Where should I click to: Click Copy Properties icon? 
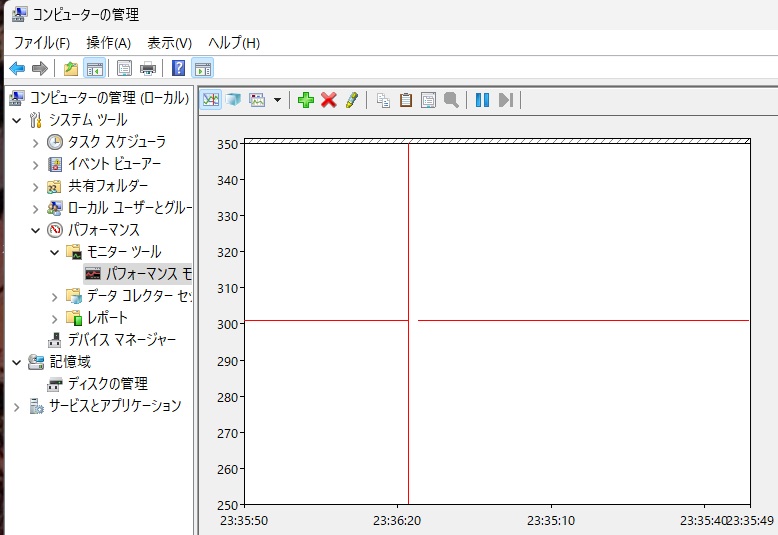383,100
